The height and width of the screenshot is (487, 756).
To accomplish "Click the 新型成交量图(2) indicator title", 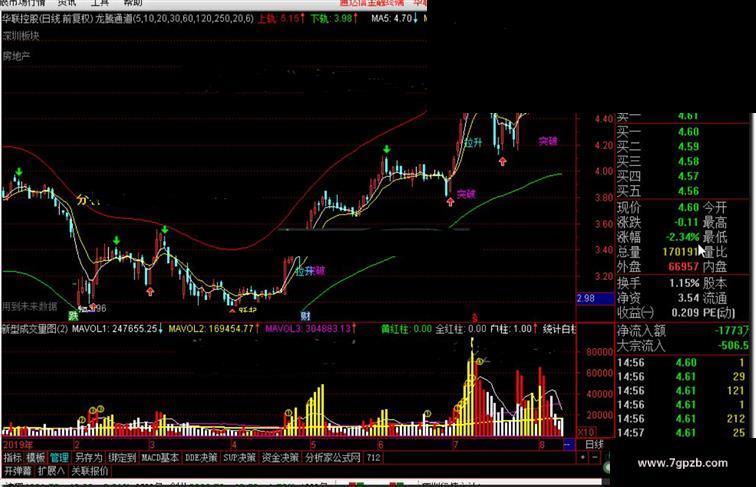I will (x=35, y=329).
